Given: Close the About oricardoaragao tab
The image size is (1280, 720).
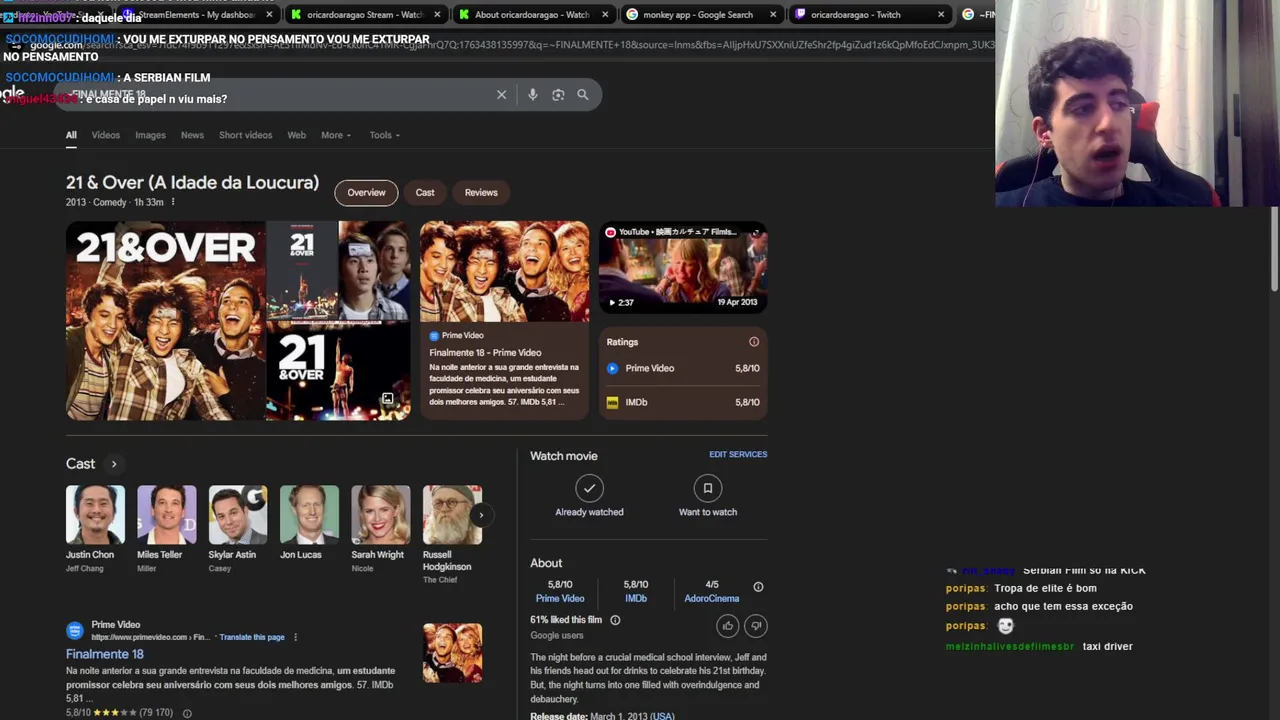Looking at the screenshot, I should pyautogui.click(x=605, y=15).
